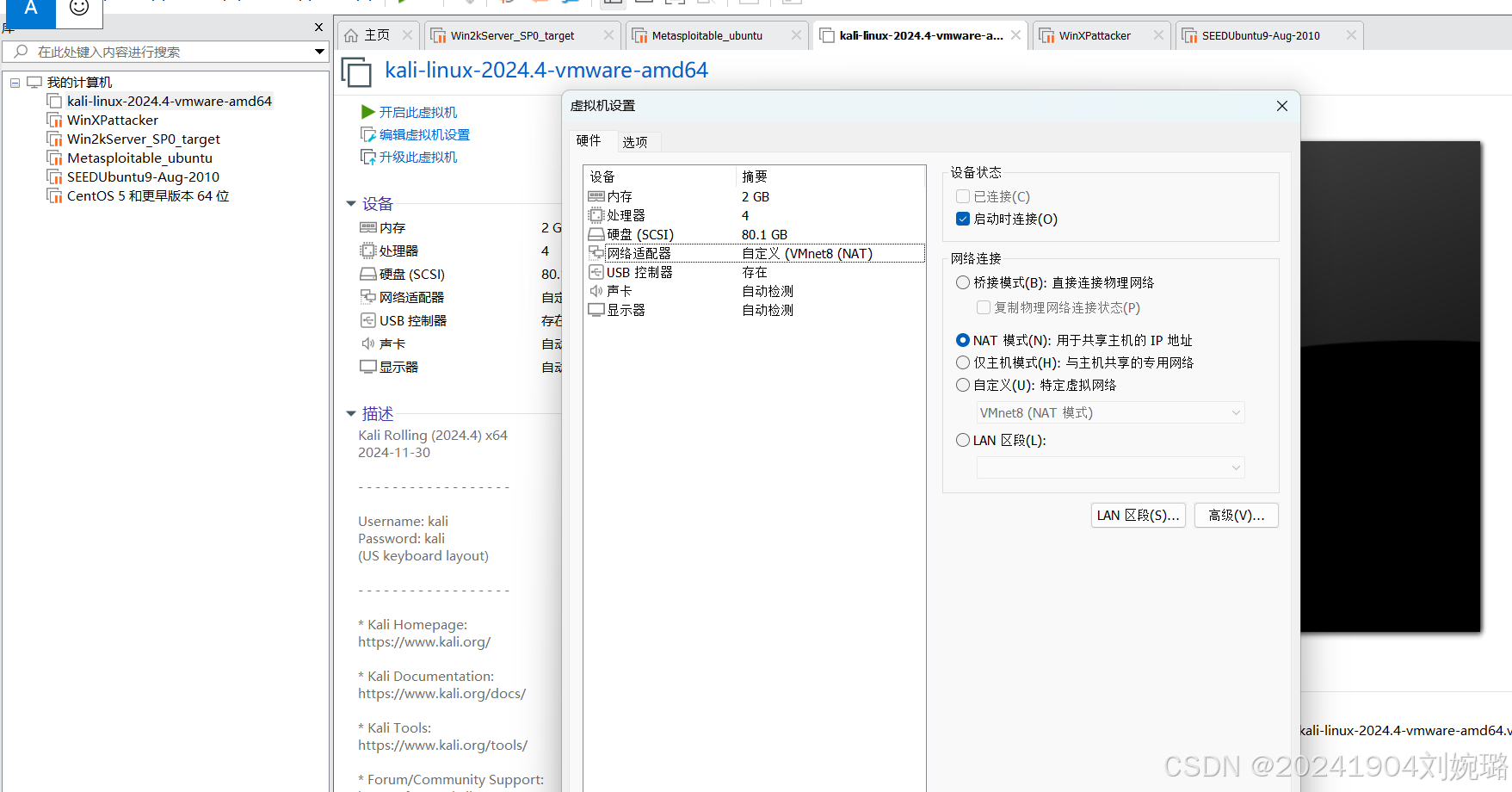Viewport: 1512px width, 792px height.
Task: Toggle the 已连接 connected checkbox
Action: 963,196
